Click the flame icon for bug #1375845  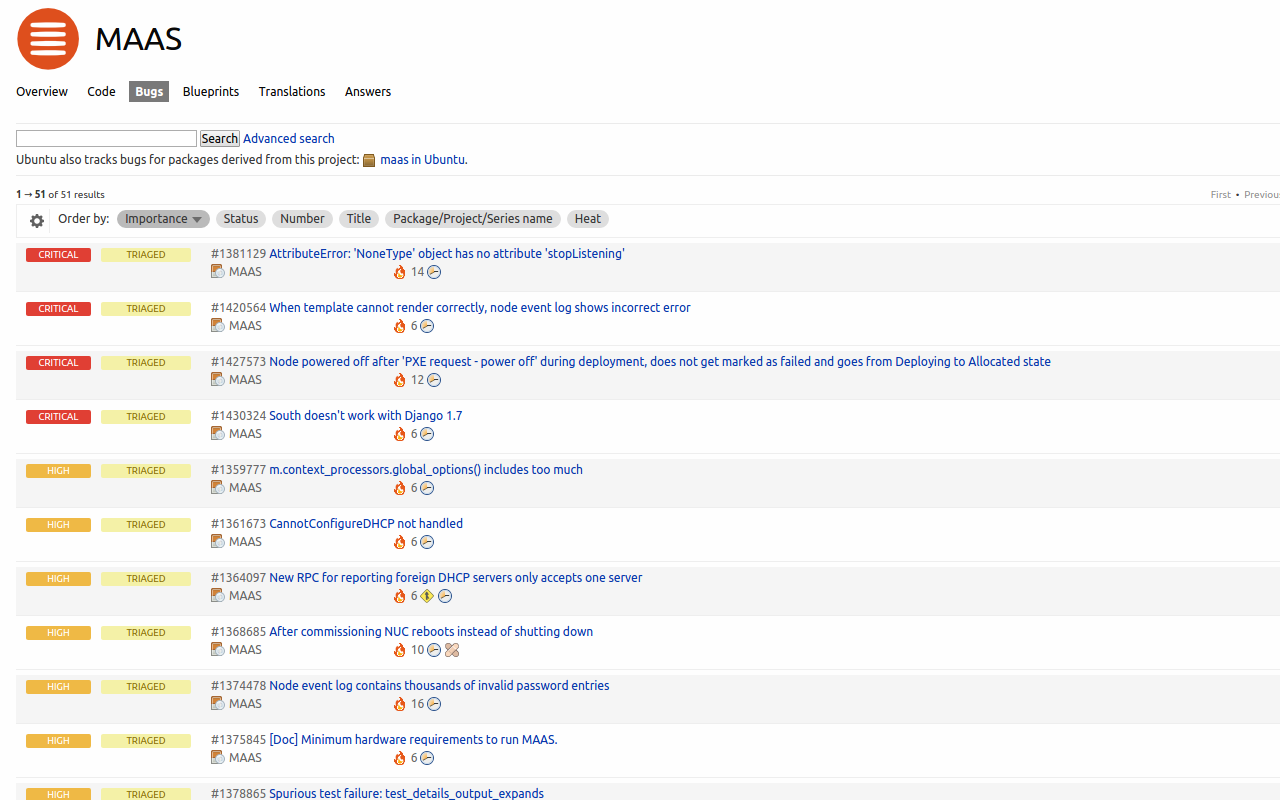click(x=400, y=758)
